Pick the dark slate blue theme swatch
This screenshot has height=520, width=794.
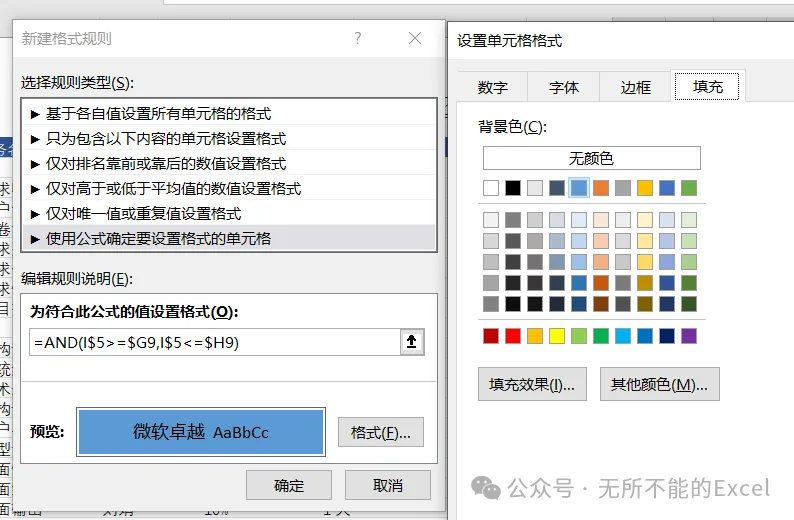(557, 188)
